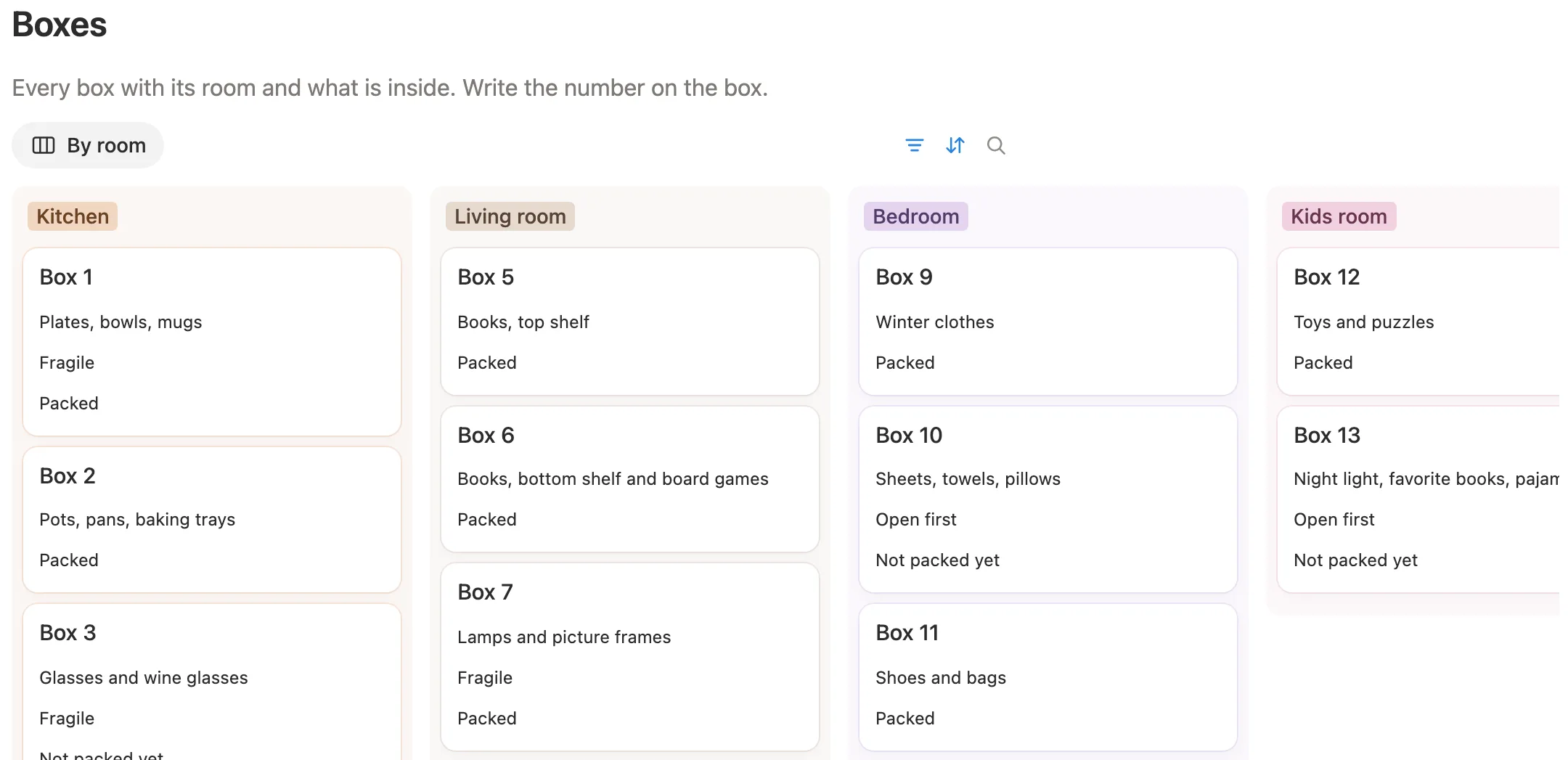This screenshot has width=1568, height=760.
Task: Click 'Books, bottom shelf and board games'
Action: coord(613,479)
